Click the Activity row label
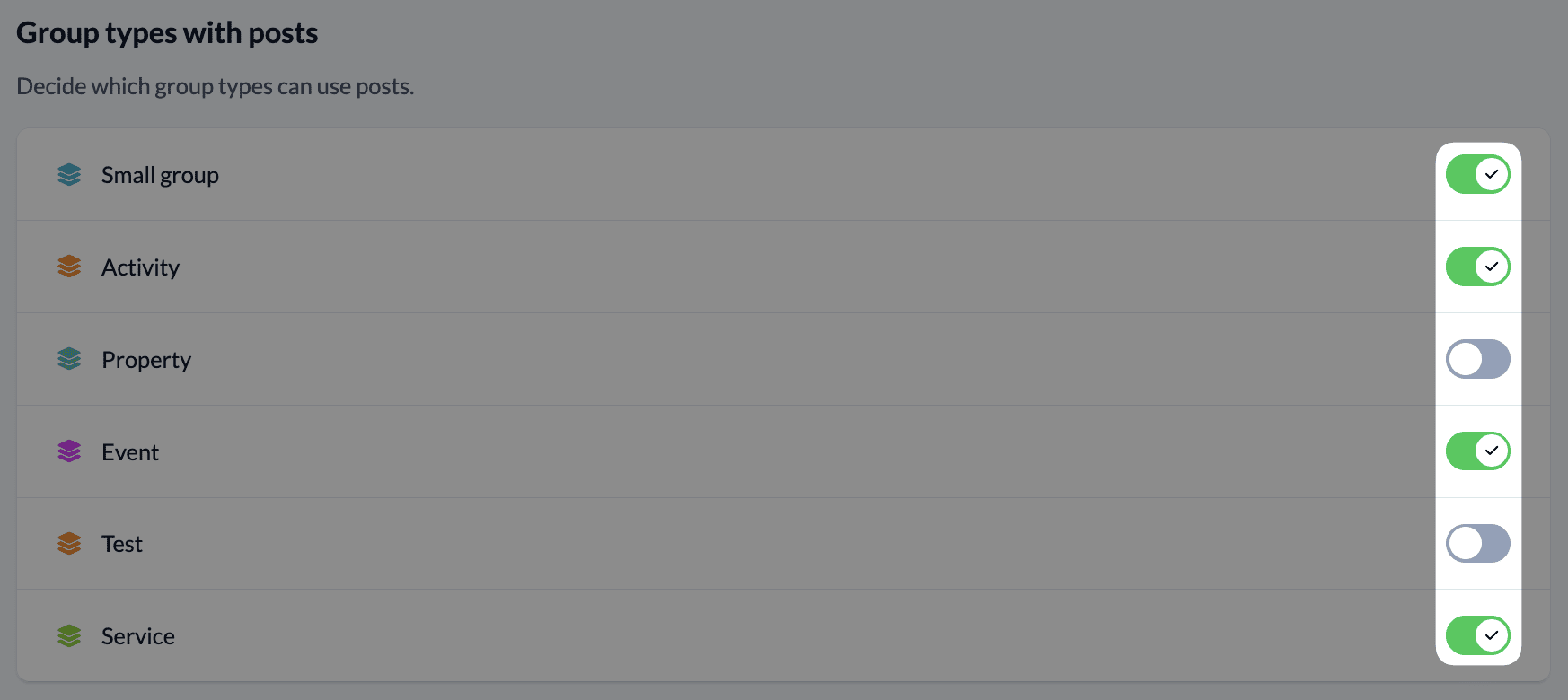 (x=140, y=267)
